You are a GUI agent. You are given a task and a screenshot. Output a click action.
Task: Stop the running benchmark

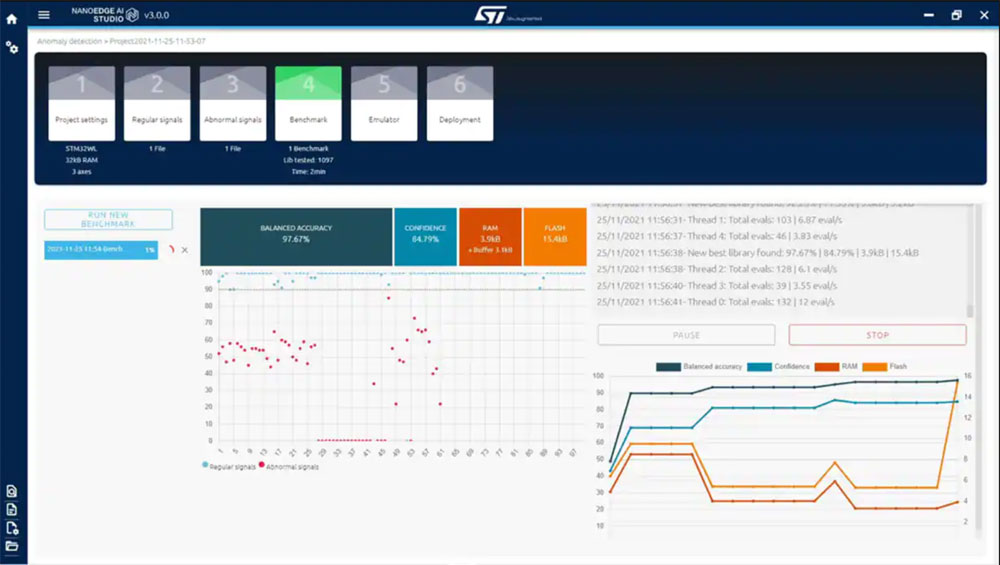878,335
